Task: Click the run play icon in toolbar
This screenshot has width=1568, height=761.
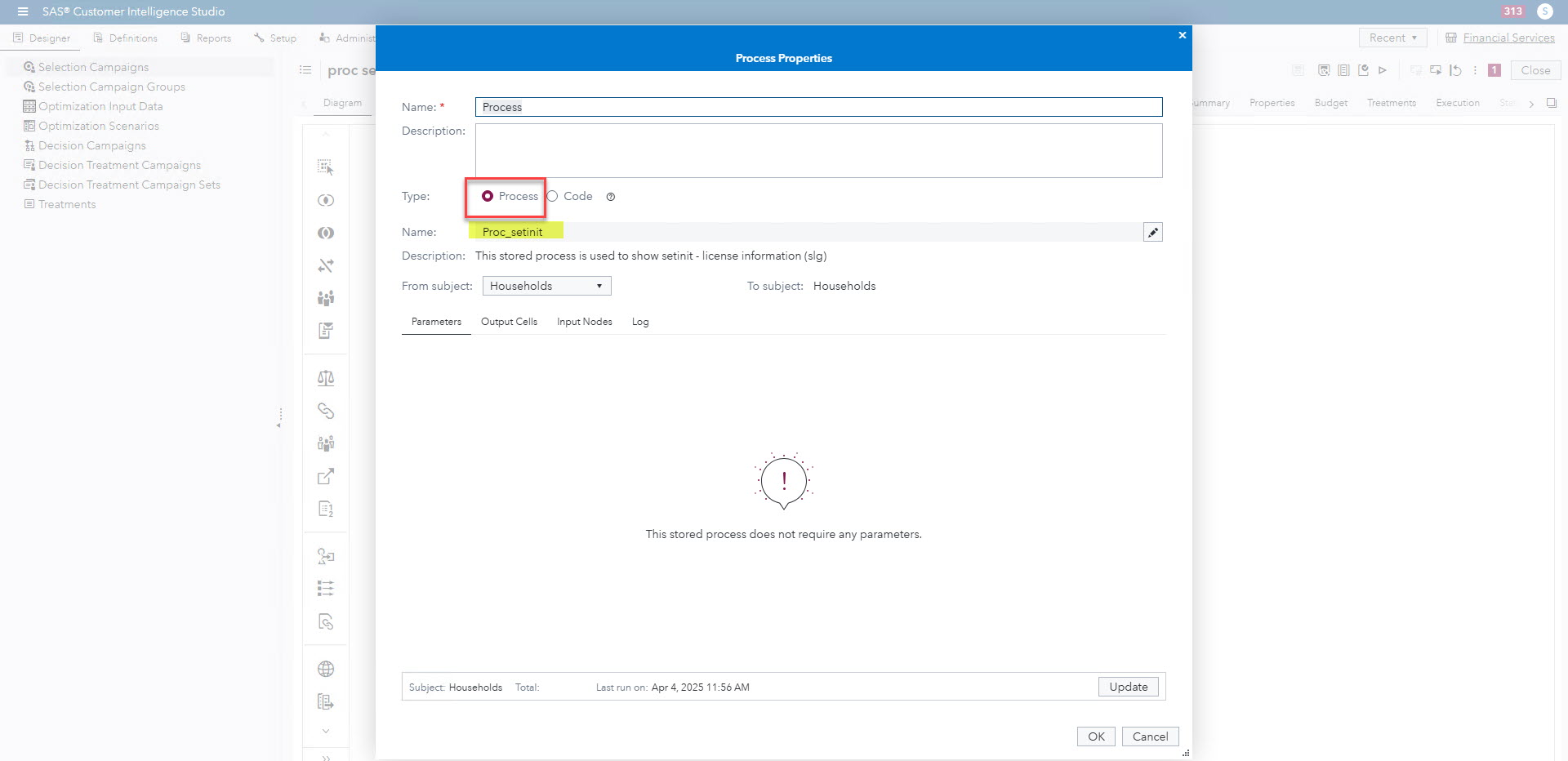Action: pyautogui.click(x=1383, y=70)
